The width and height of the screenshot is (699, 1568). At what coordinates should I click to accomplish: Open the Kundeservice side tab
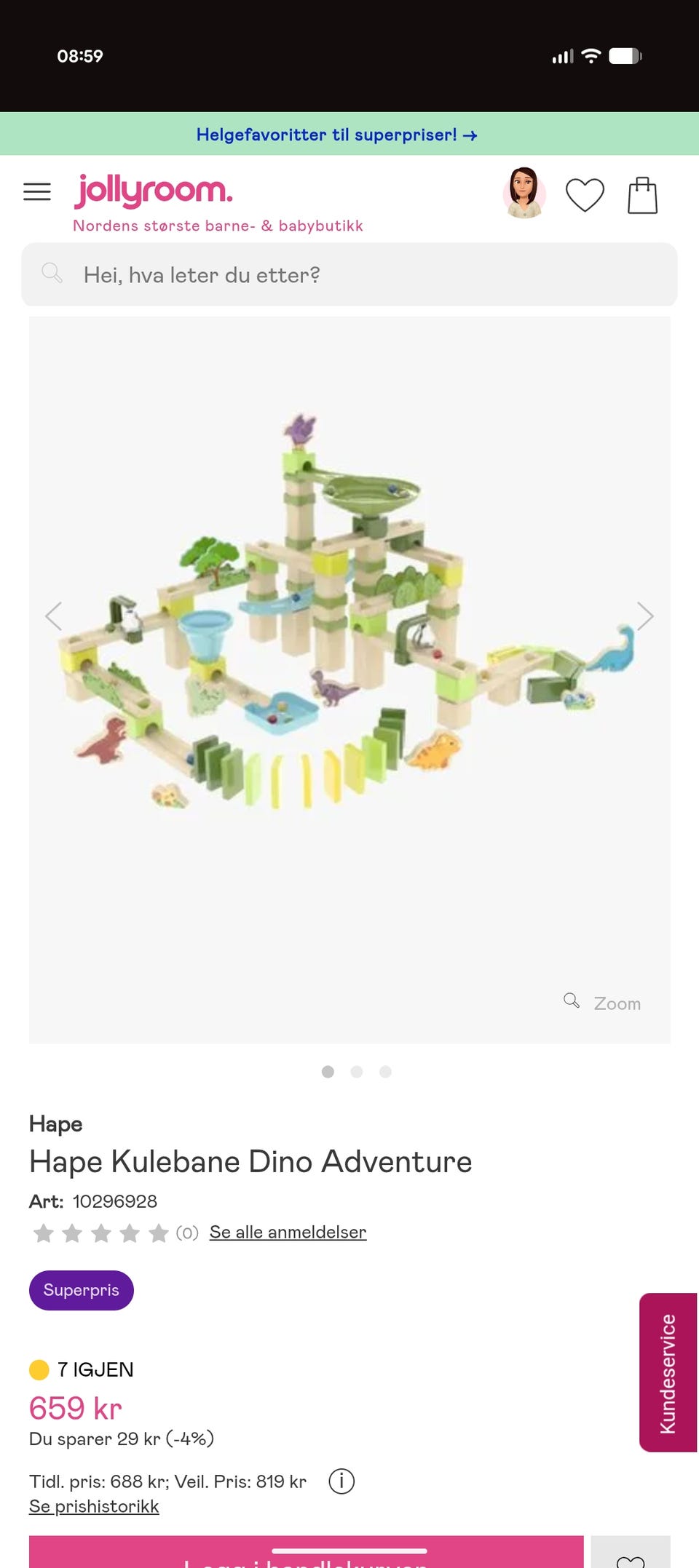click(x=668, y=1372)
